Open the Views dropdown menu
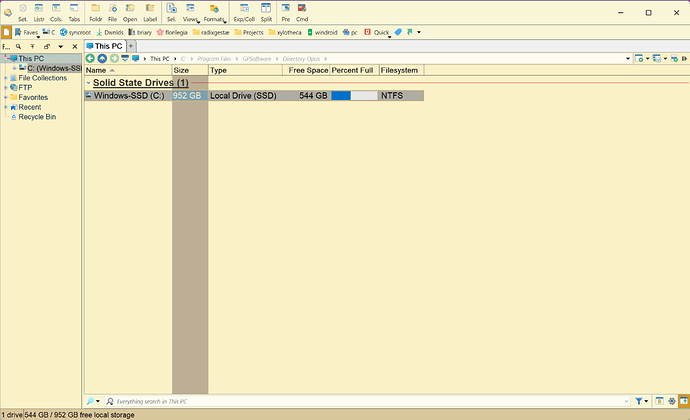The height and width of the screenshot is (420, 690). point(191,12)
